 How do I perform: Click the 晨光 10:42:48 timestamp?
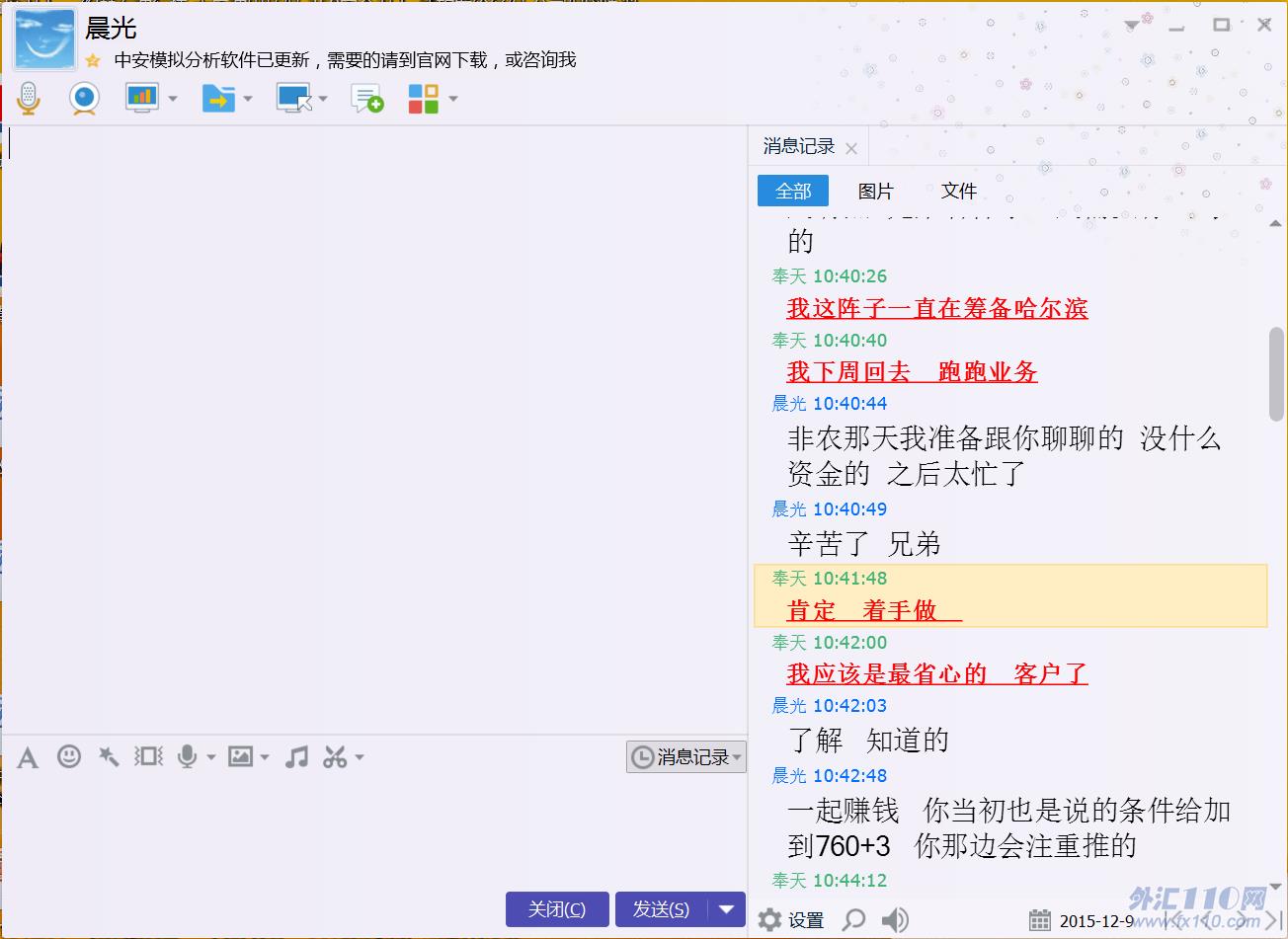830,776
